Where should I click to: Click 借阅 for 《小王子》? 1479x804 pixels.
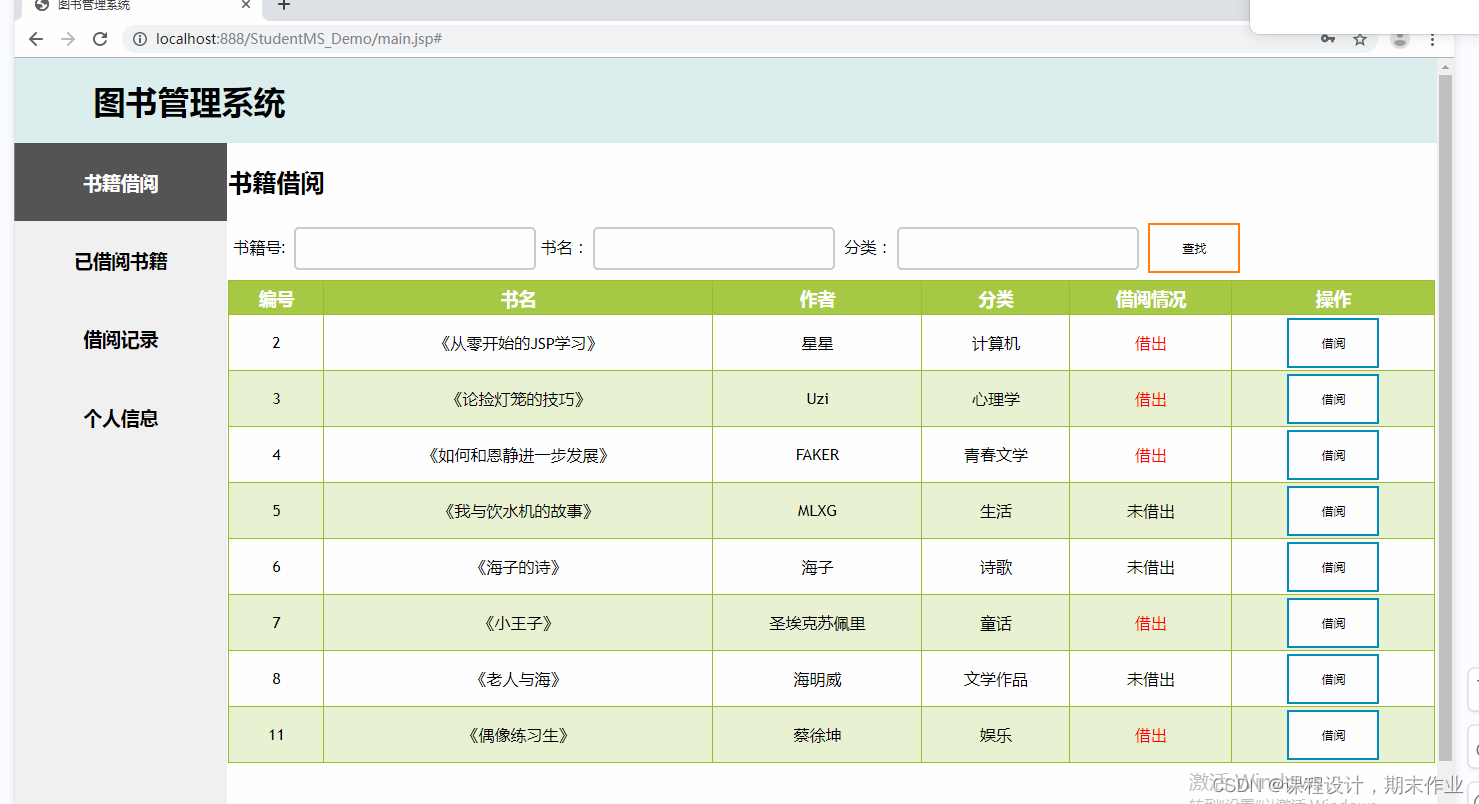click(1333, 623)
